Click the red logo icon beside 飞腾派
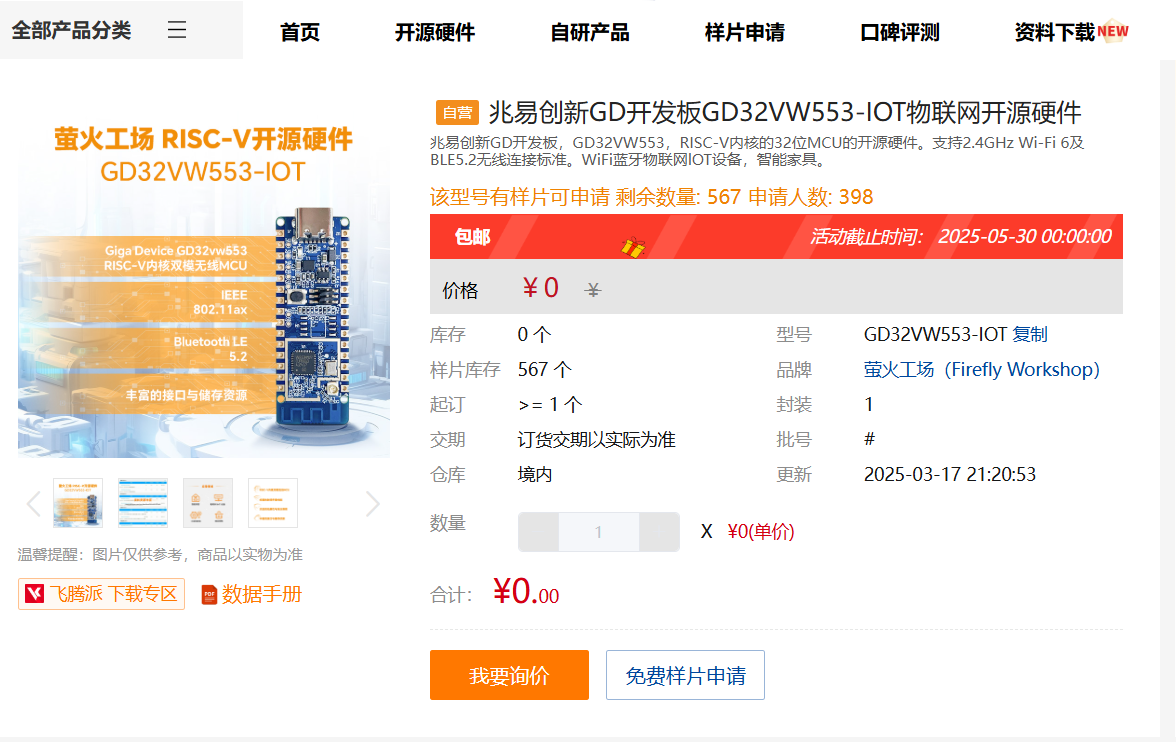This screenshot has width=1176, height=742. click(x=35, y=594)
